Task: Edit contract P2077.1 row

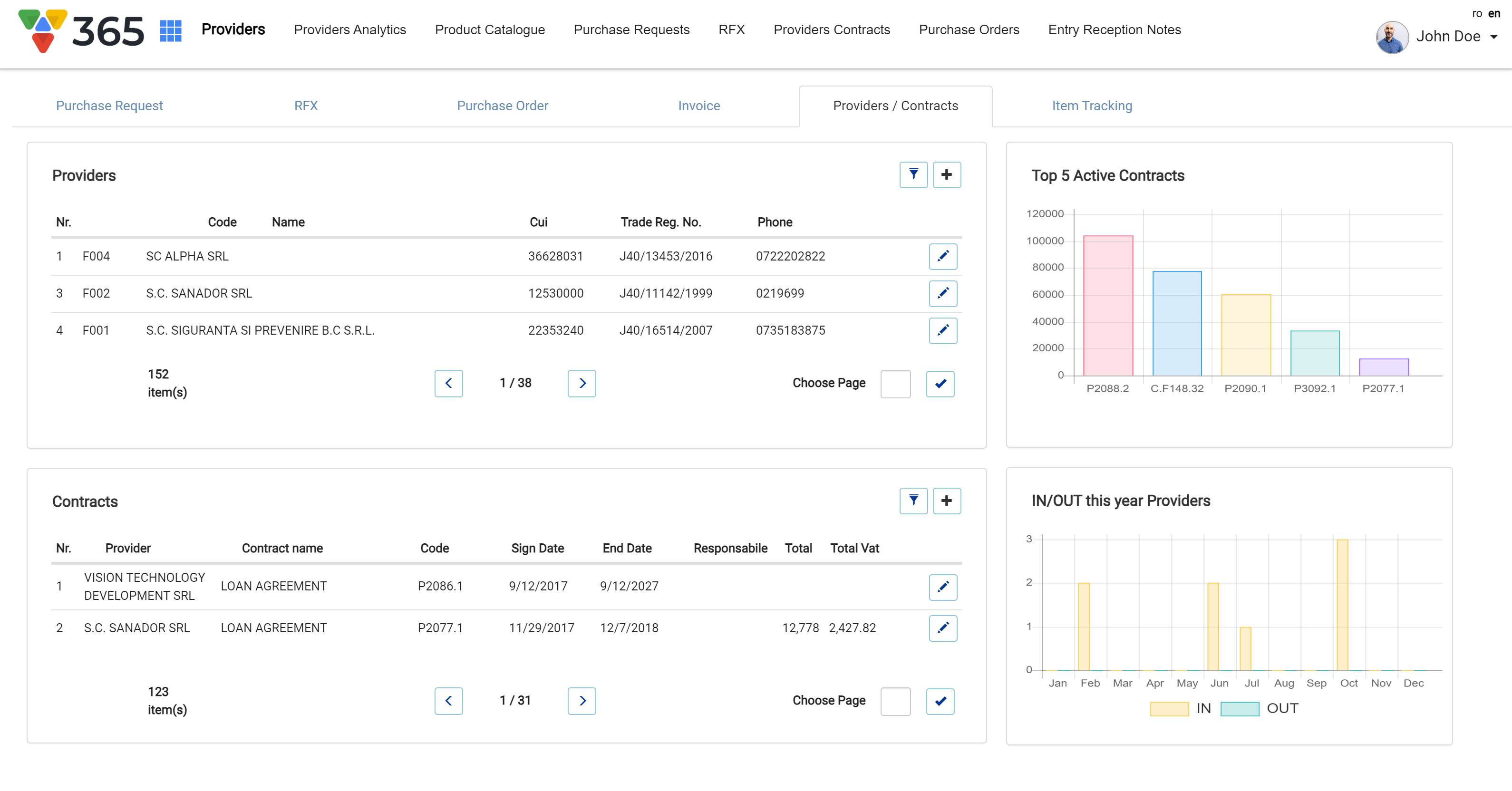Action: (x=943, y=628)
